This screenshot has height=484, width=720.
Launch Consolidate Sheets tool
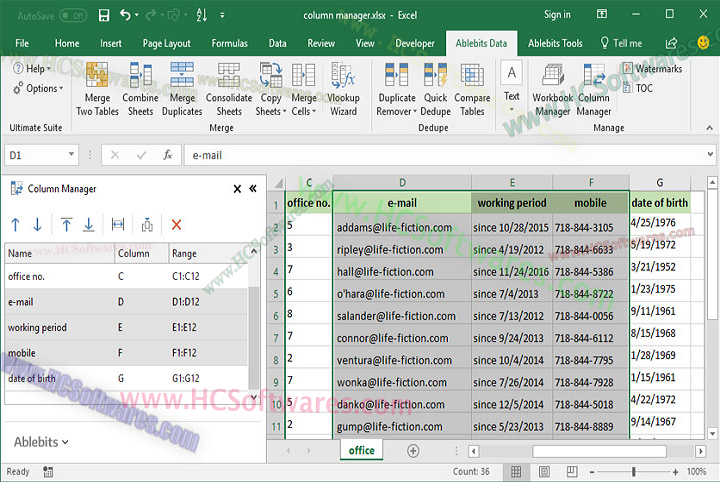tap(229, 89)
